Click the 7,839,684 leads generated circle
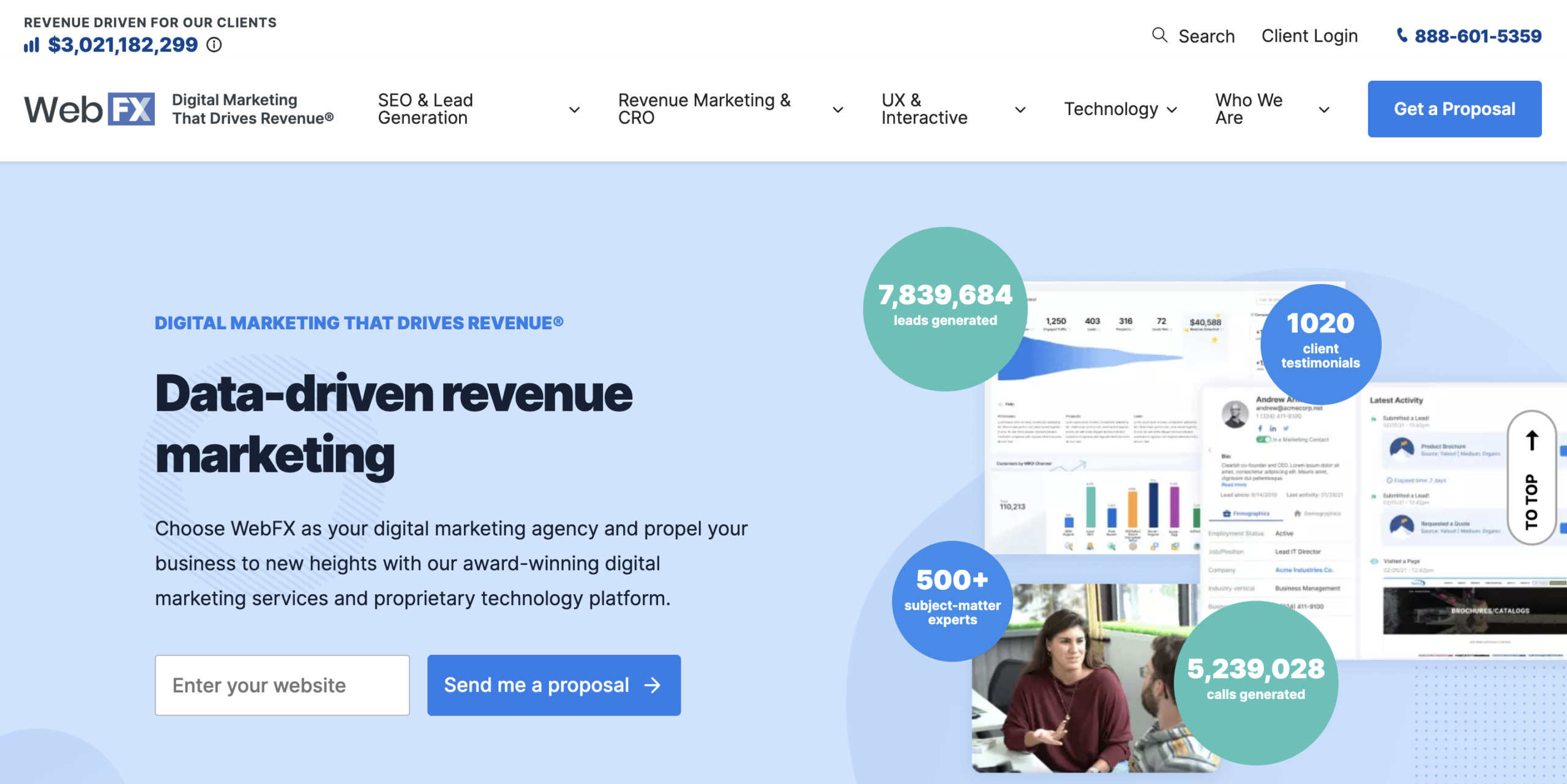1567x784 pixels. [x=945, y=309]
